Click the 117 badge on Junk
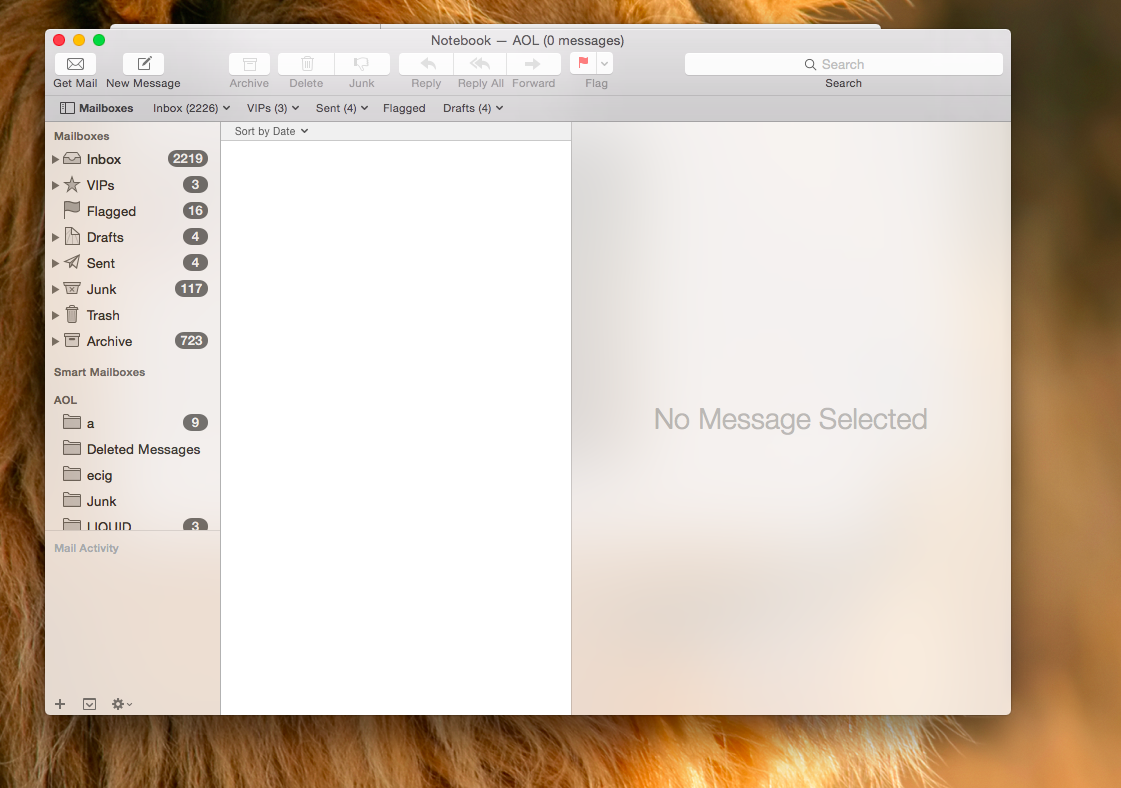 pos(191,289)
